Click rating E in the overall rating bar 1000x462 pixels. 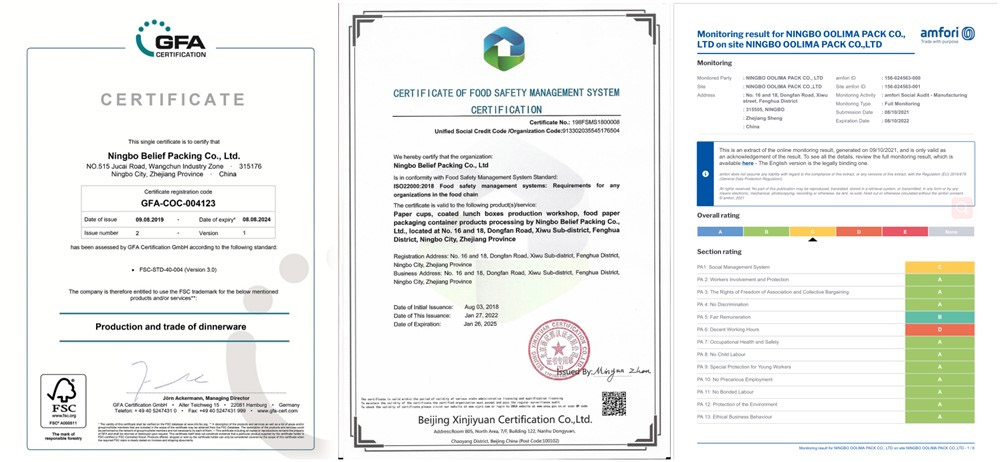pyautogui.click(x=905, y=232)
